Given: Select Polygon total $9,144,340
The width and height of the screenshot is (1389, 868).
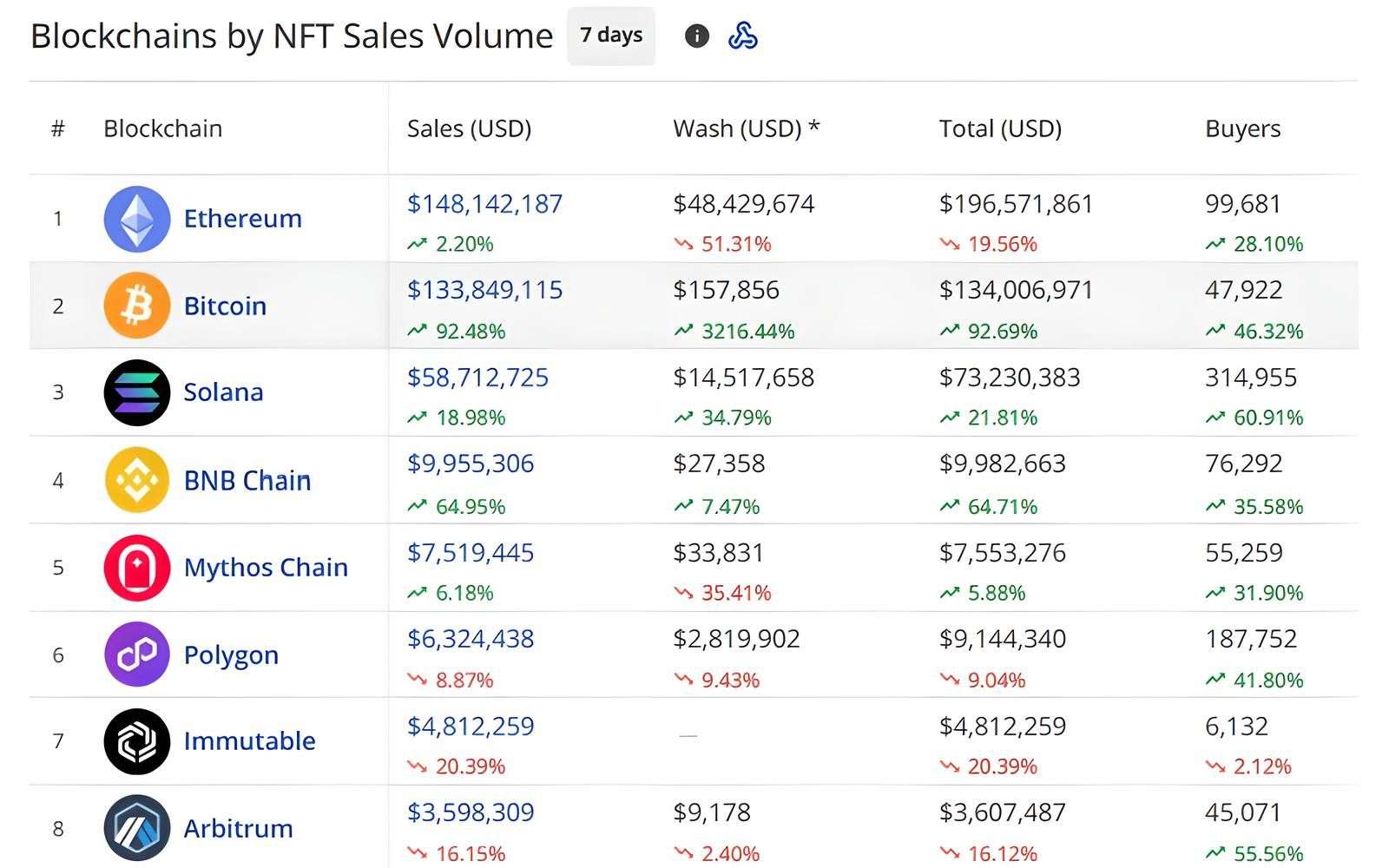Looking at the screenshot, I should (x=1003, y=639).
